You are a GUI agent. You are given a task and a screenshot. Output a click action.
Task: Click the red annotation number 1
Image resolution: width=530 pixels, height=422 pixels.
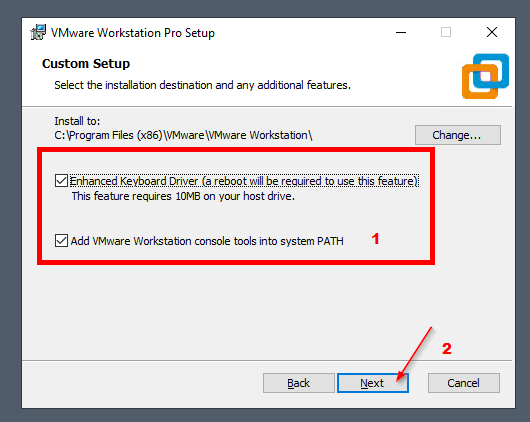tap(375, 239)
